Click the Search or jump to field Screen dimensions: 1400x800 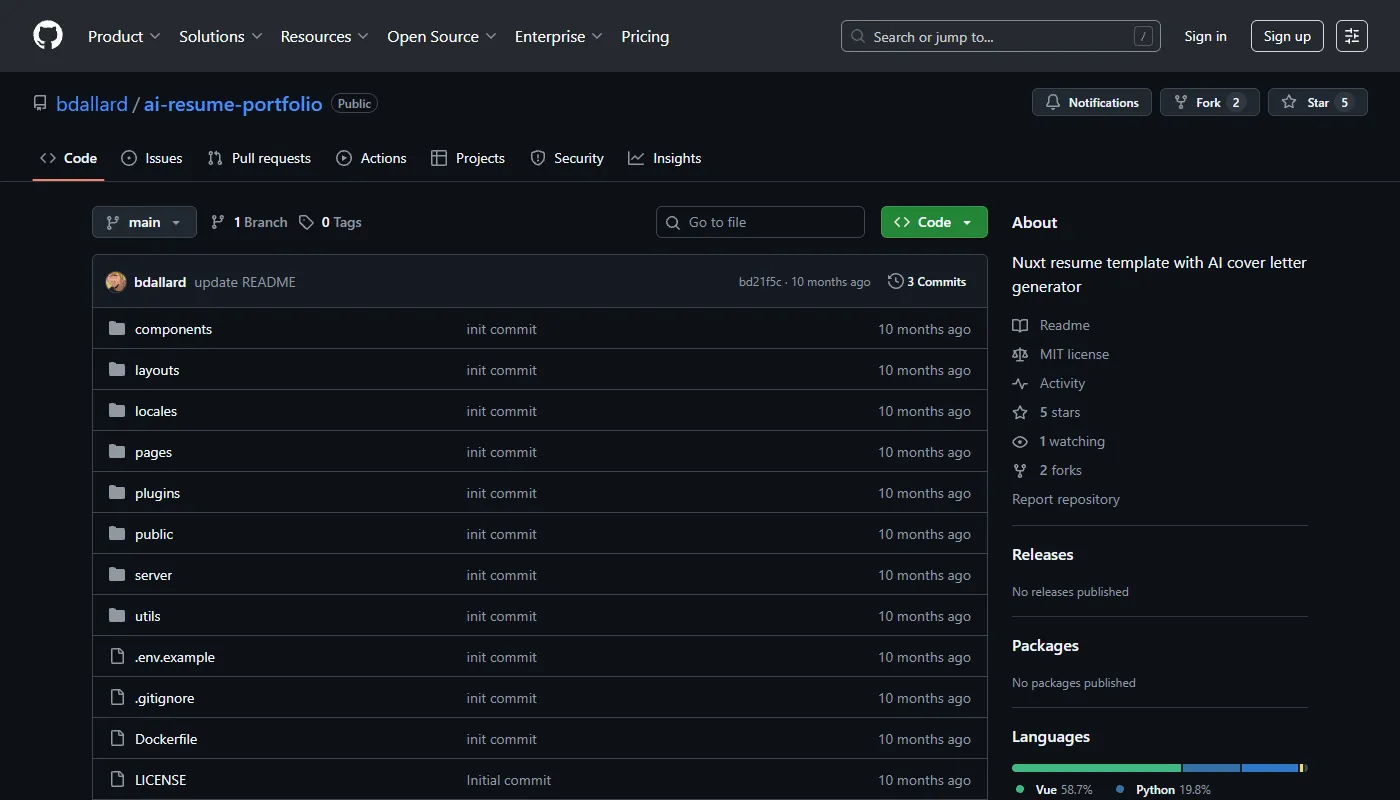(x=1001, y=36)
